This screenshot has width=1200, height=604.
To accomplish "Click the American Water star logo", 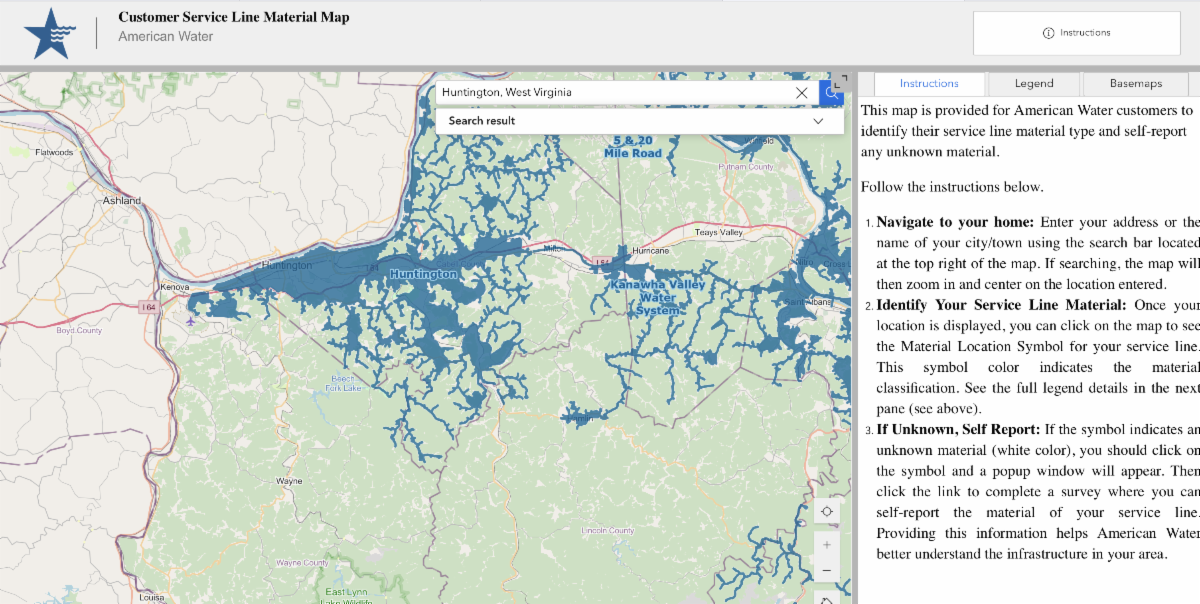I will (49, 33).
